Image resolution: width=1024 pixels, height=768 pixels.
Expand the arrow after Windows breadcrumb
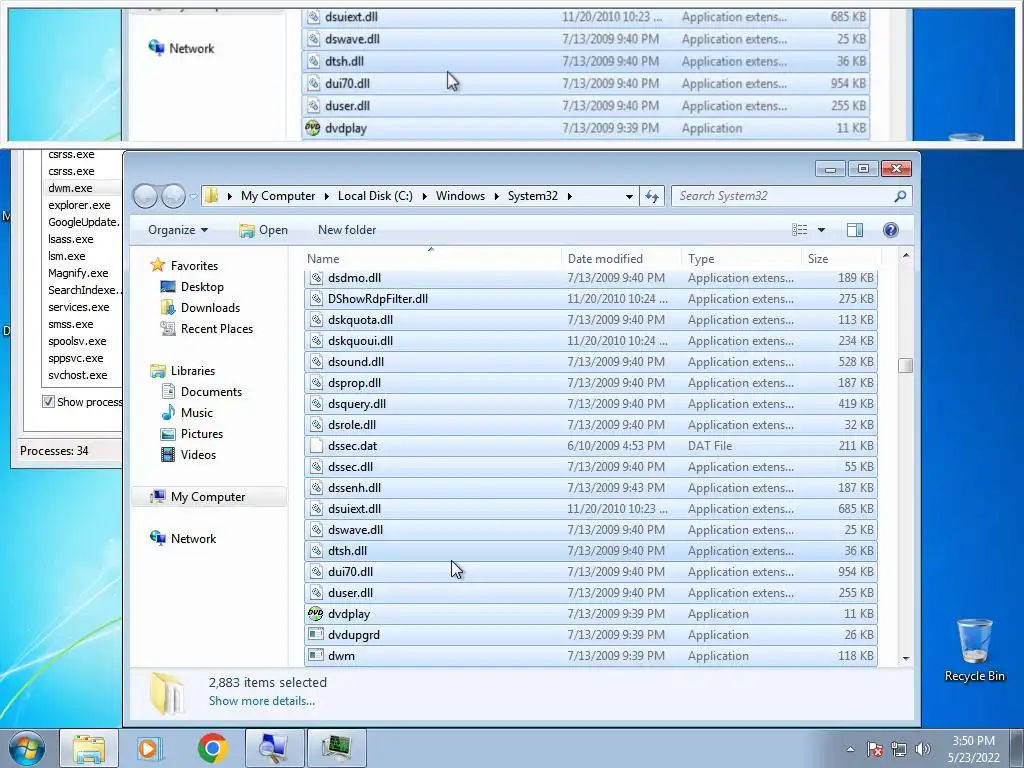[x=497, y=196]
